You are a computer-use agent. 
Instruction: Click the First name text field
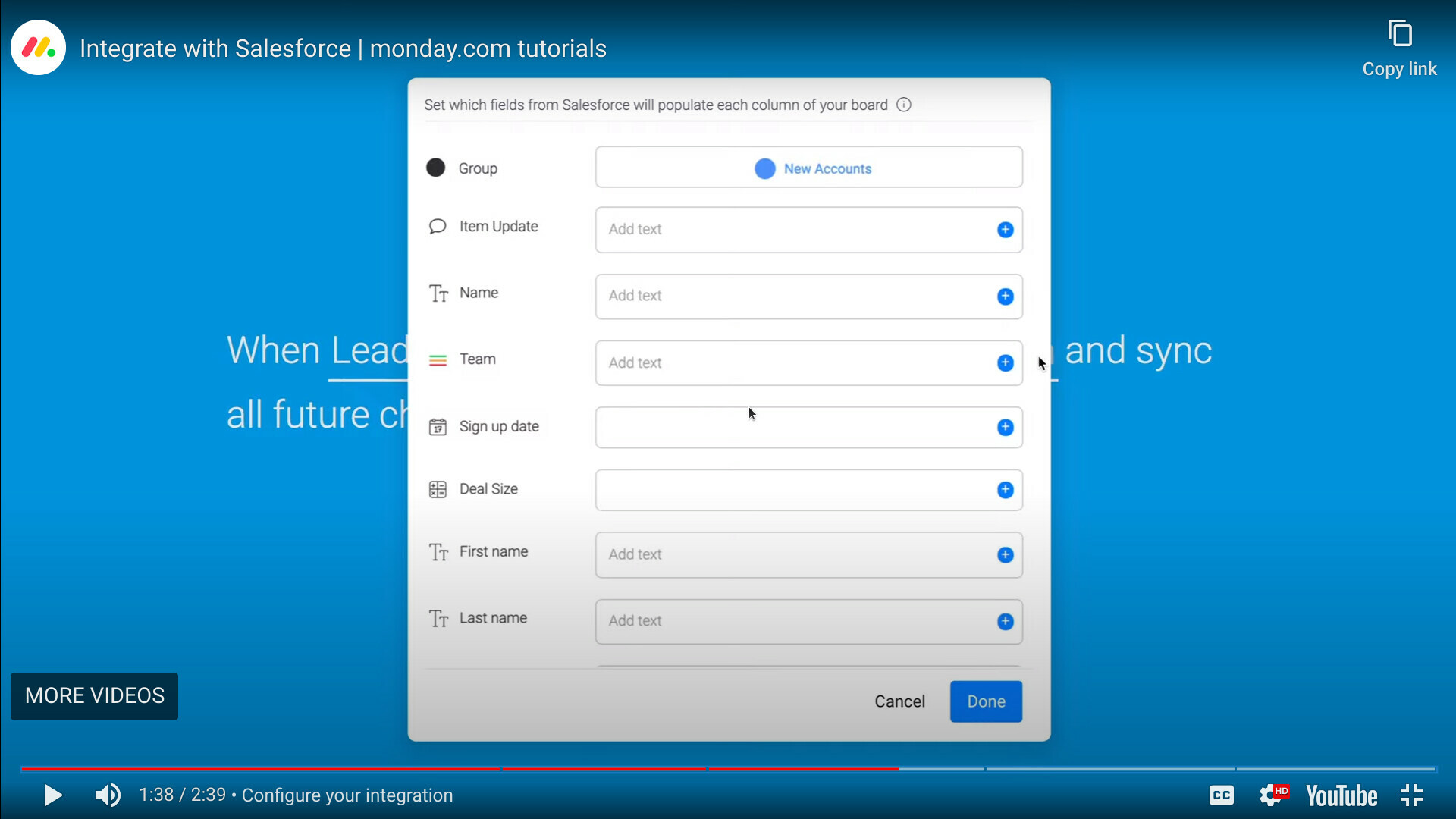coord(808,555)
